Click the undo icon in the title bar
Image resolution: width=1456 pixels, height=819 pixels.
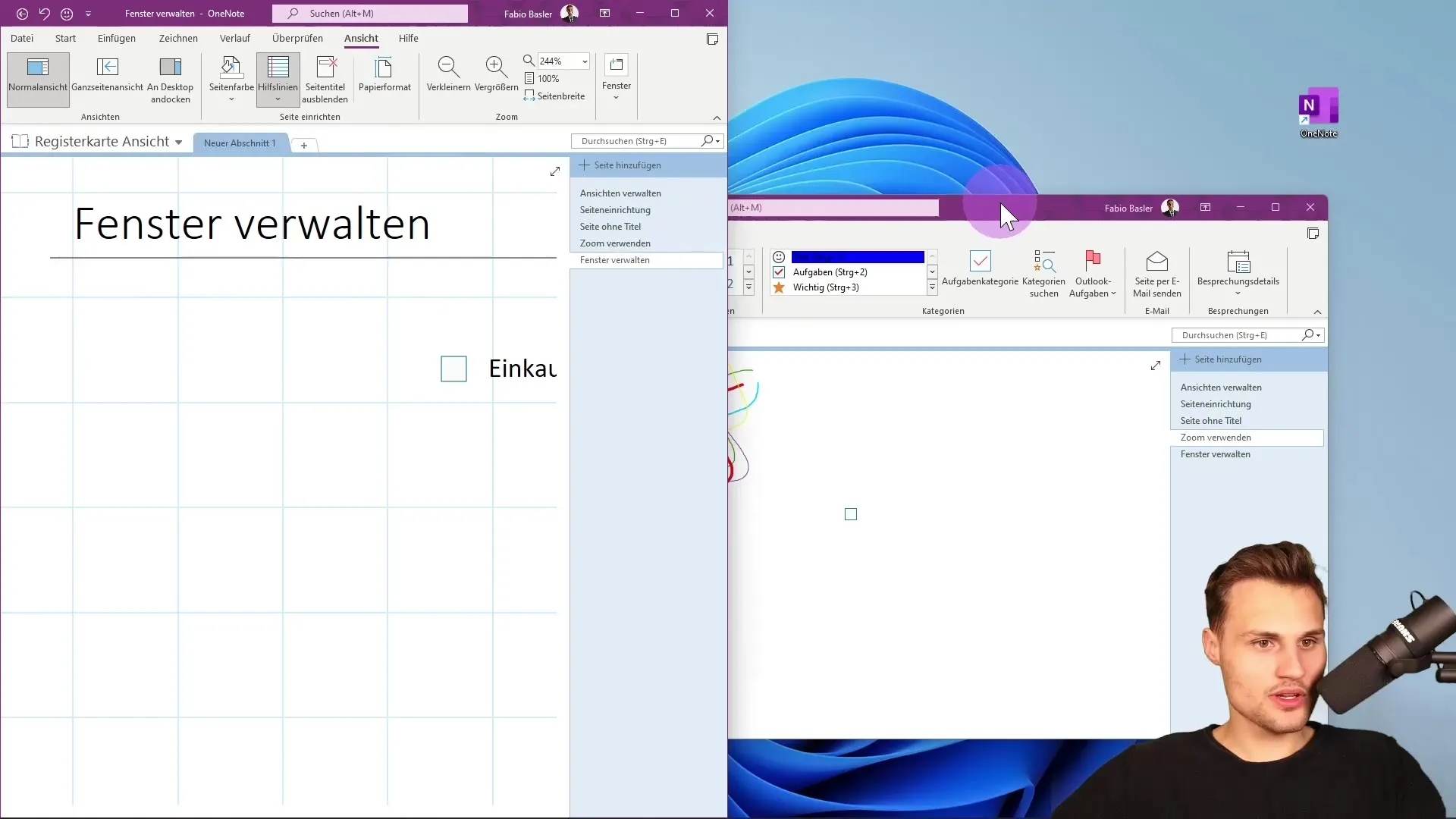tap(44, 14)
